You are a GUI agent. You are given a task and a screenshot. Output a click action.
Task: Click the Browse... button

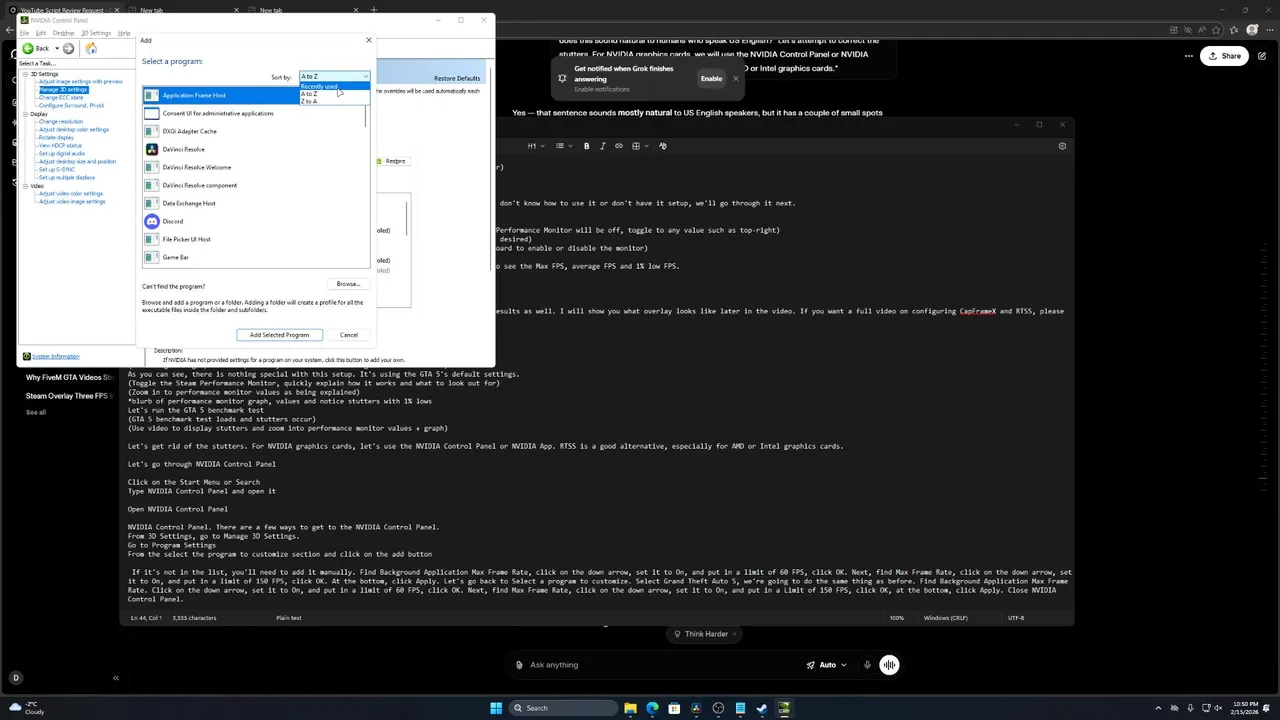point(348,284)
